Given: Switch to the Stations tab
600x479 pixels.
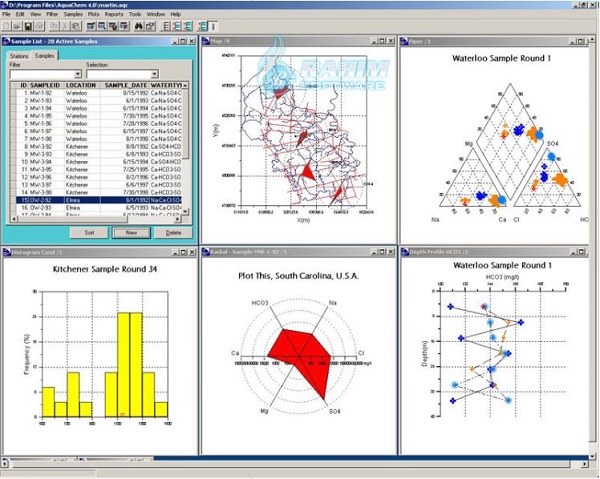Looking at the screenshot, I should pyautogui.click(x=19, y=56).
